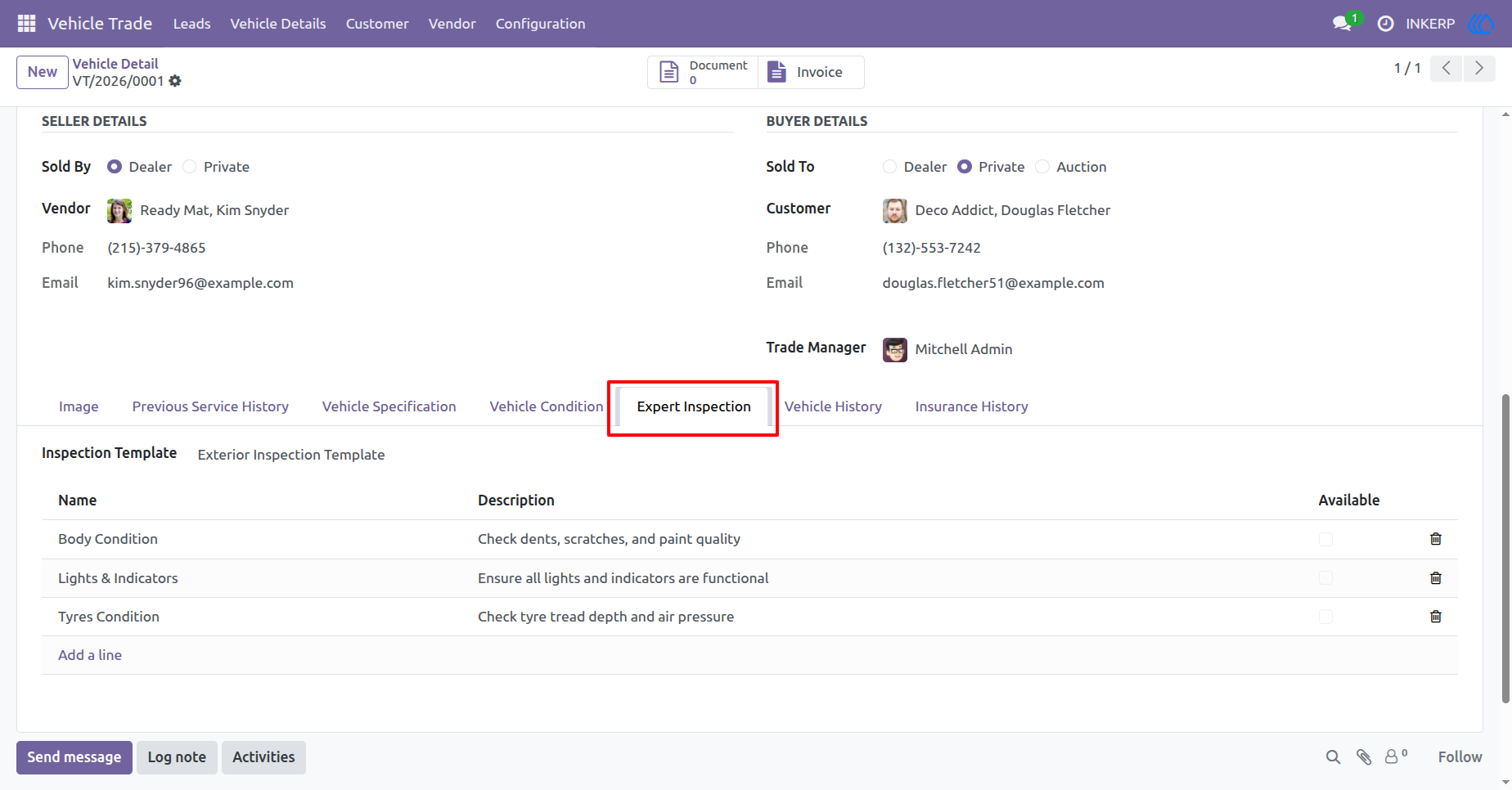
Task: Click the INKERP user avatar icon
Action: (1482, 24)
